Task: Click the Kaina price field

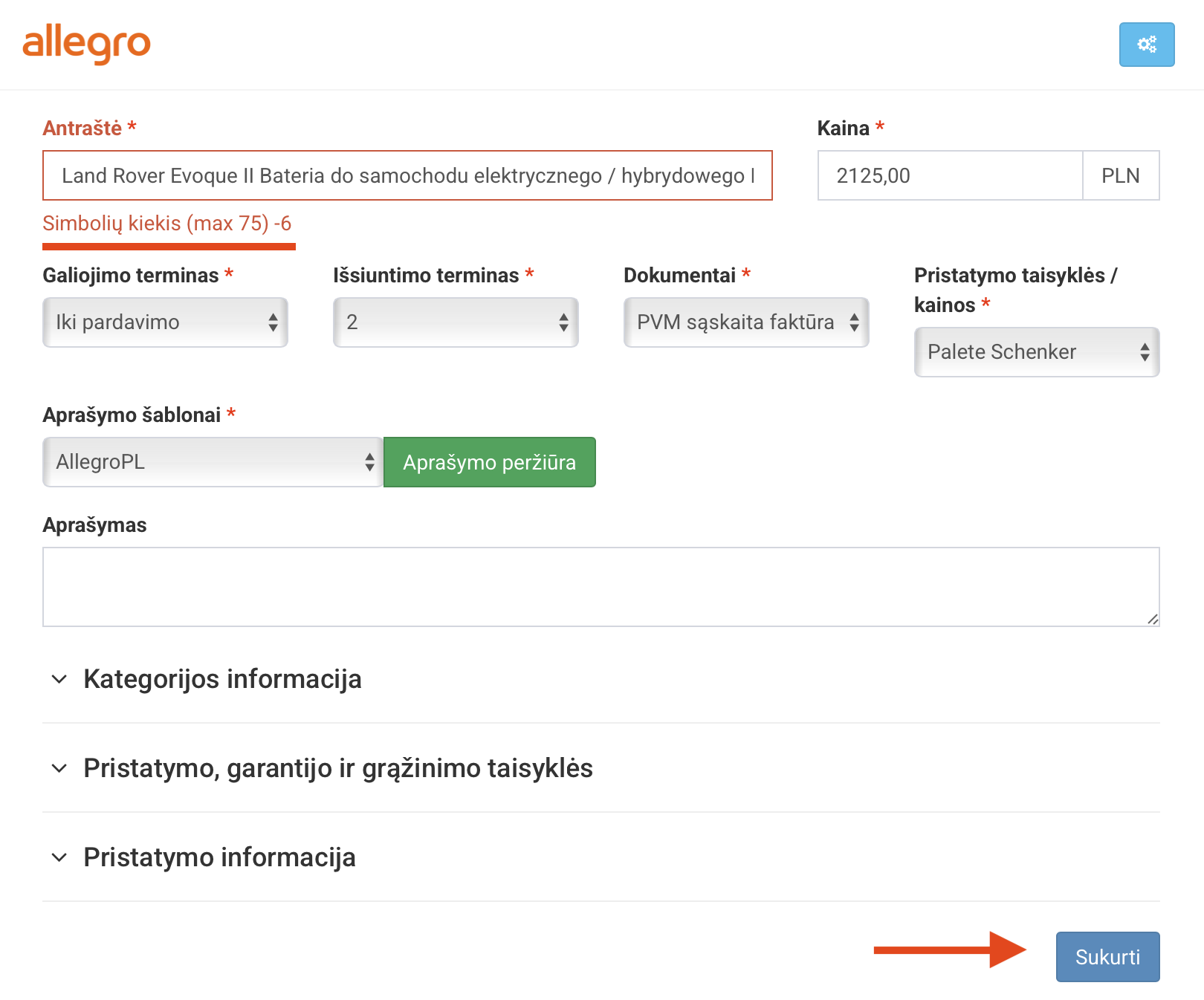Action: (x=950, y=175)
